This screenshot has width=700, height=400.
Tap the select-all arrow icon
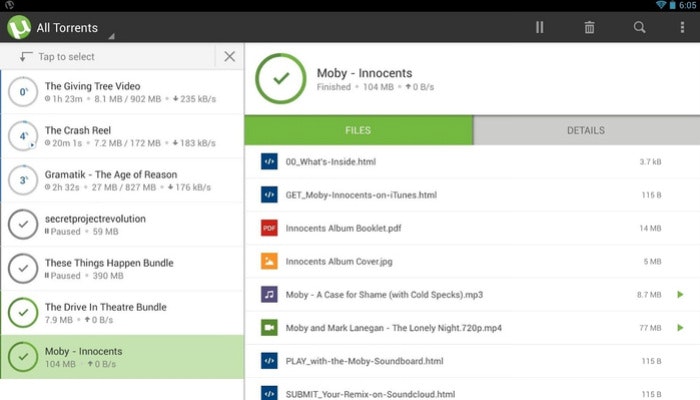[25, 57]
